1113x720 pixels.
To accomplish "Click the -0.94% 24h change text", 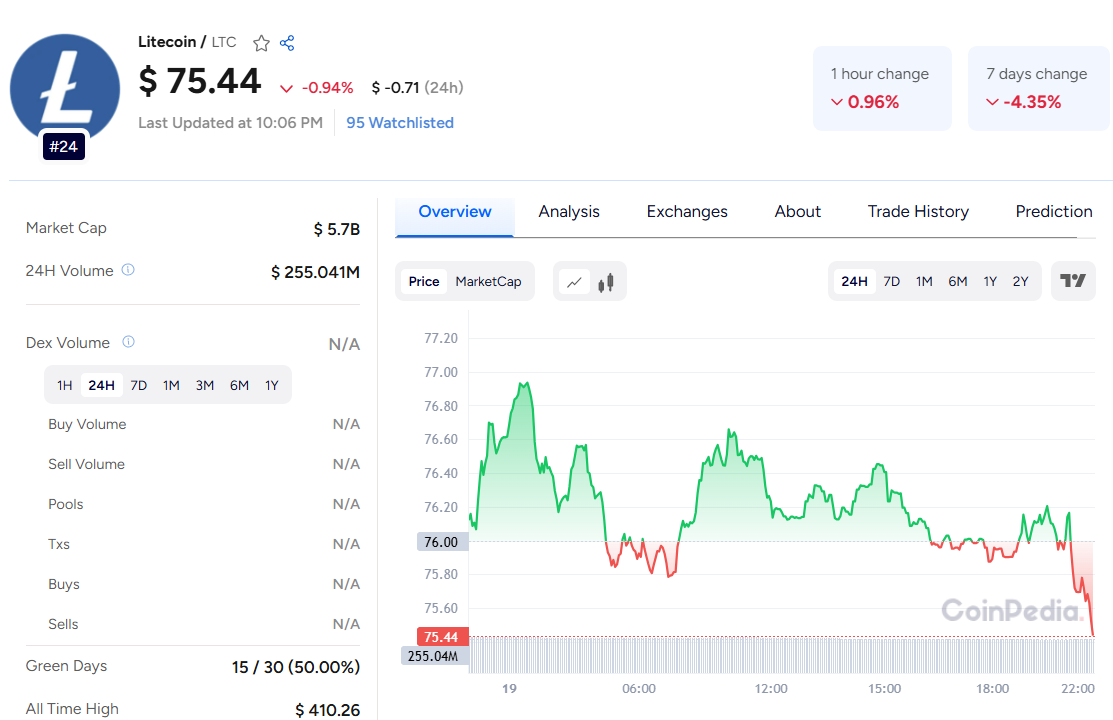I will pyautogui.click(x=327, y=88).
